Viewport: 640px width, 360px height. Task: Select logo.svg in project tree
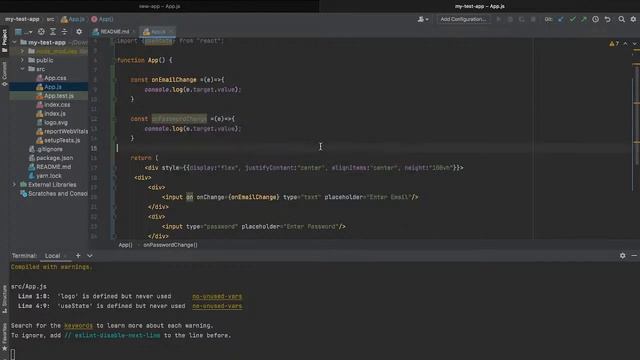click(52, 122)
